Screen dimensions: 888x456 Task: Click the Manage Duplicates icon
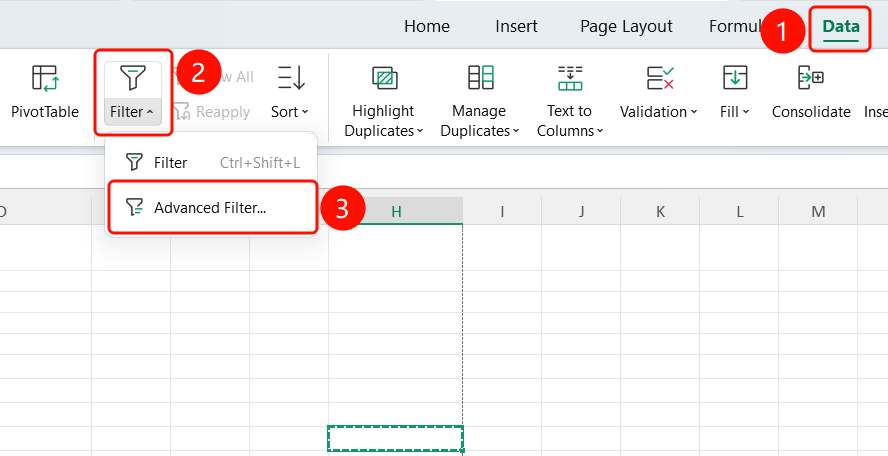481,78
